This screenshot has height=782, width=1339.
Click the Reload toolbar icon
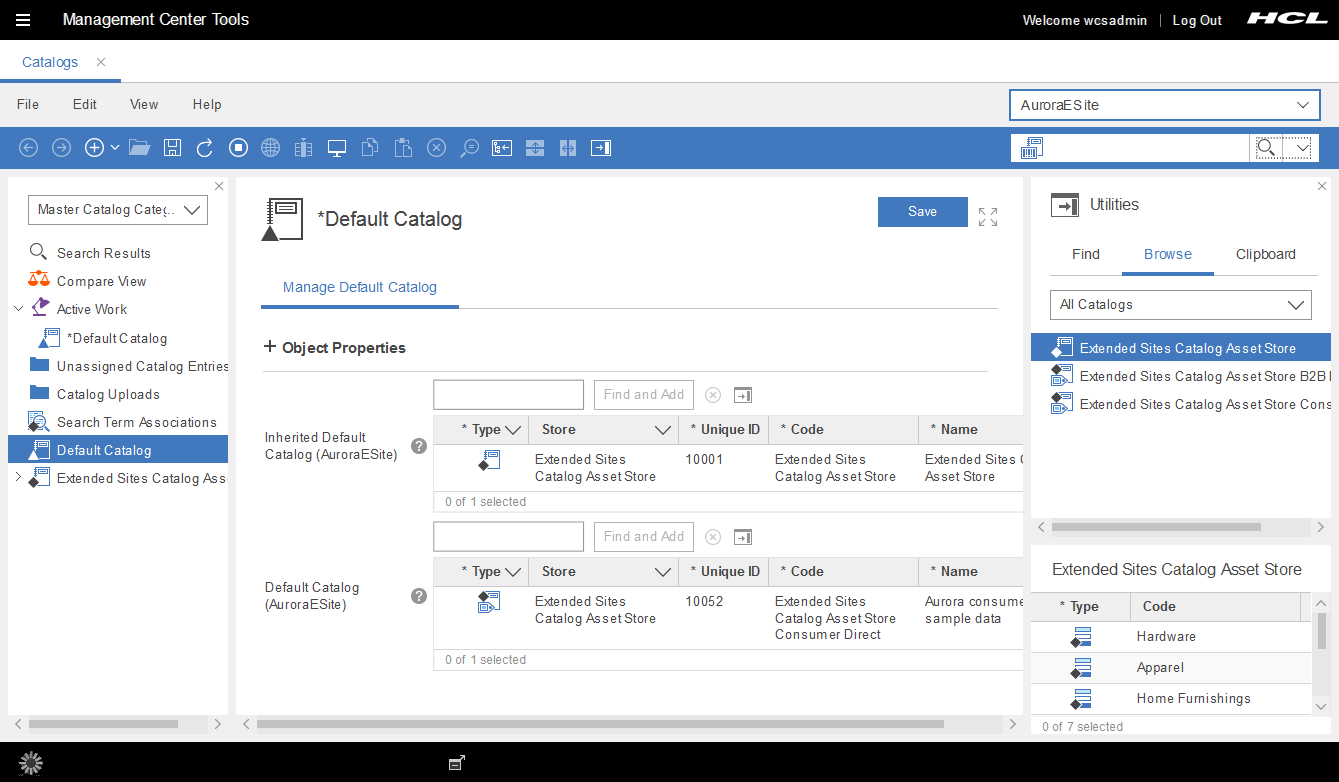pos(205,148)
